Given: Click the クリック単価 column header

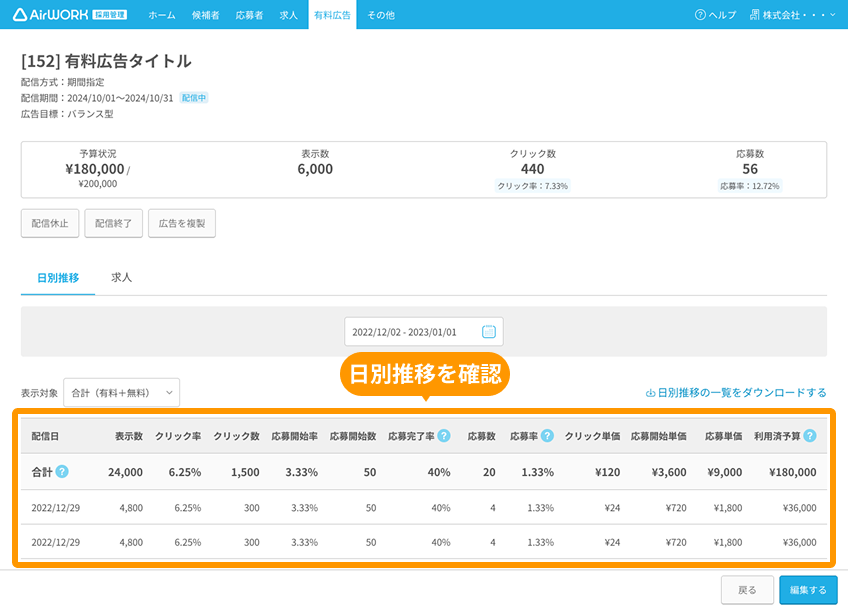Looking at the screenshot, I should coord(592,436).
